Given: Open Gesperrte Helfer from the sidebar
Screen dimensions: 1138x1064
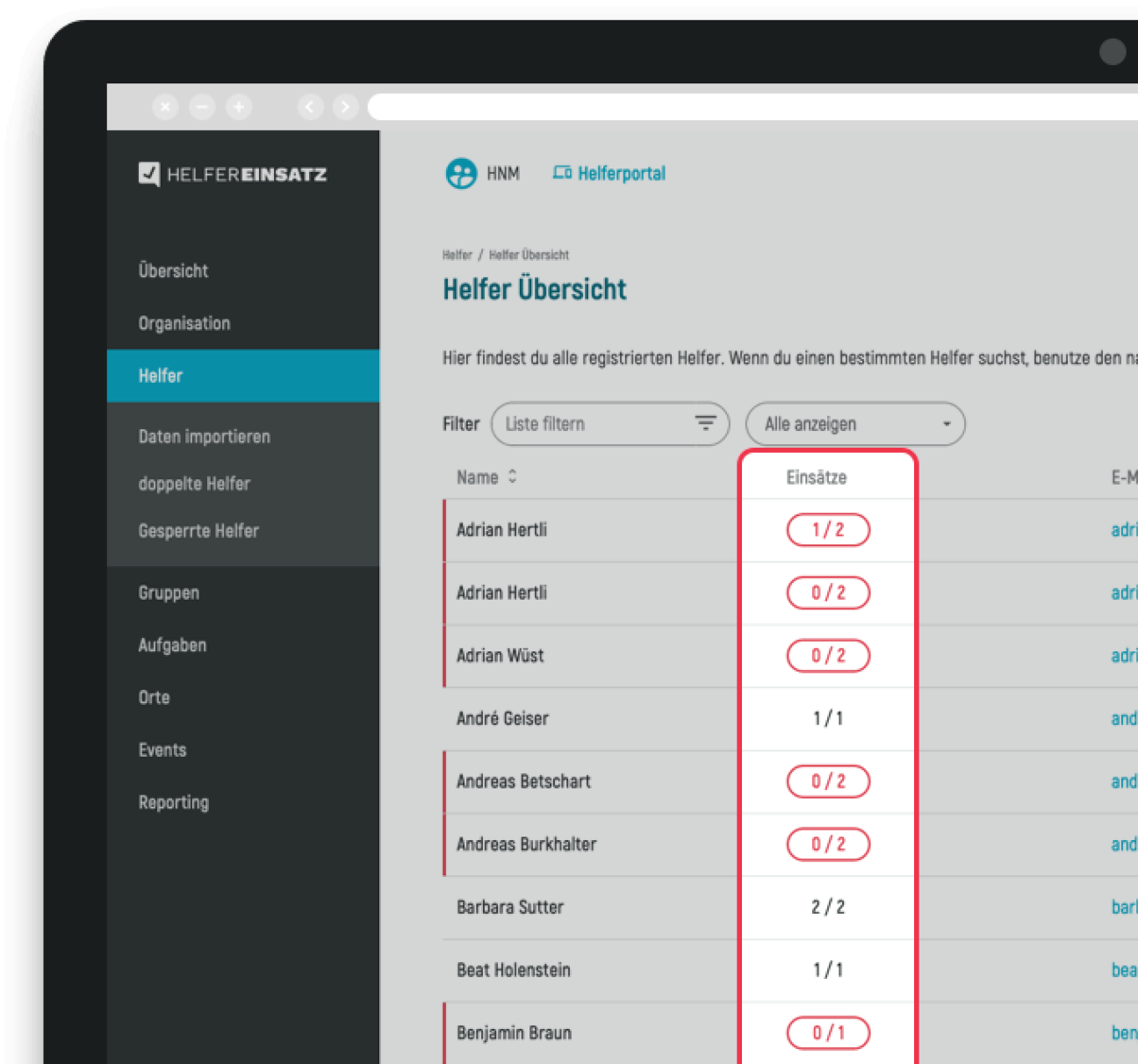Looking at the screenshot, I should click(198, 531).
